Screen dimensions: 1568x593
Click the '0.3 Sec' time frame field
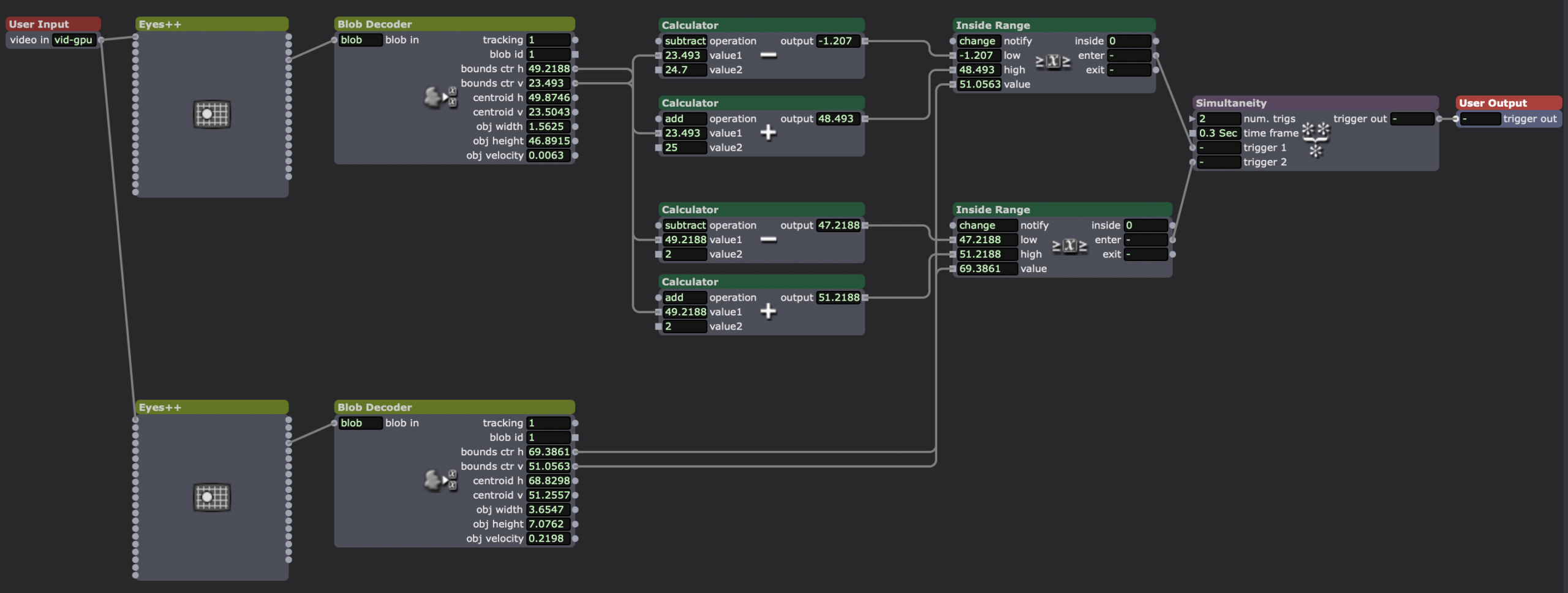coord(1218,133)
